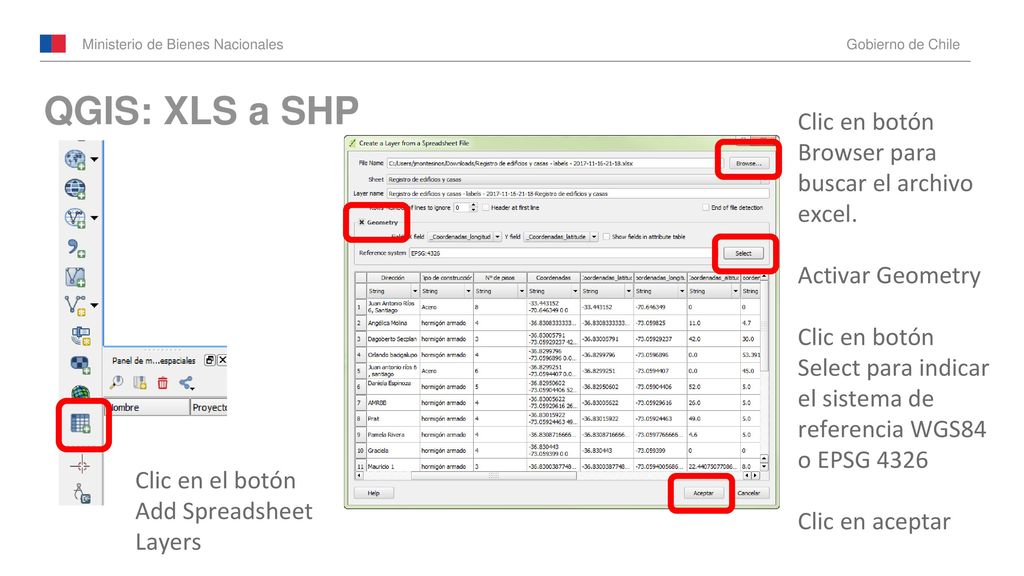Screen dimensions: 1024x576
Task: Open the X field dropdown
Action: (x=465, y=236)
